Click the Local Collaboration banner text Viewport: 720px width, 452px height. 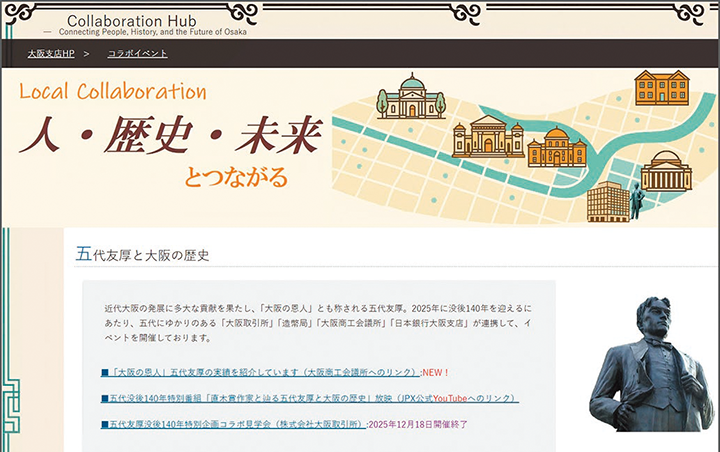[x=112, y=91]
